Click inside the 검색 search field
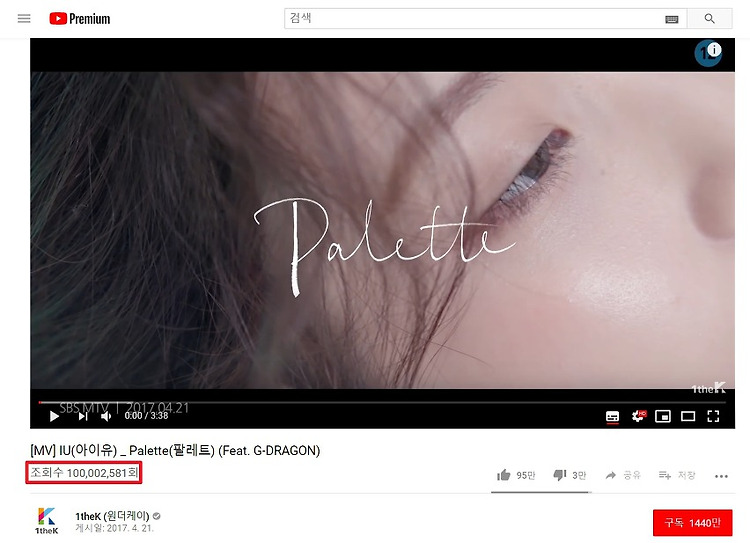Image resolution: width=750 pixels, height=543 pixels. click(474, 19)
